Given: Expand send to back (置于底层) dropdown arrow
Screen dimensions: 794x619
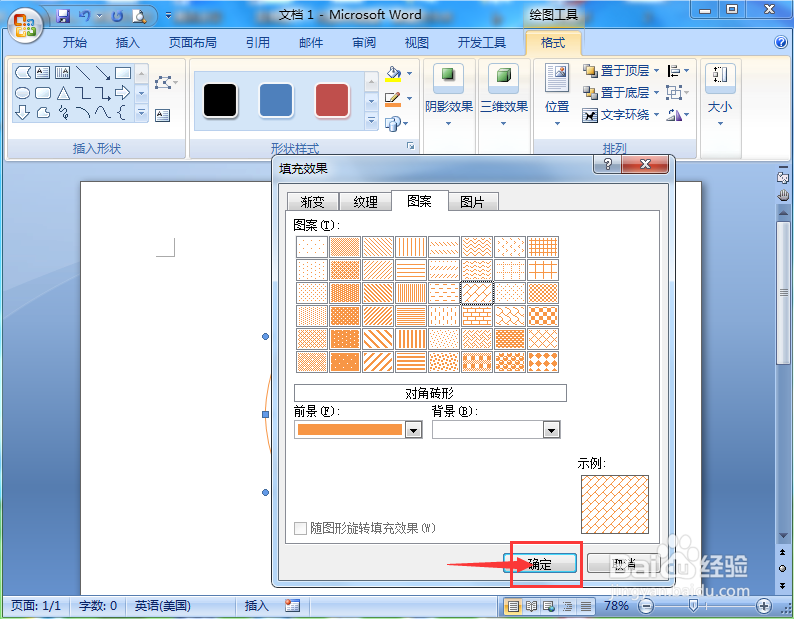Looking at the screenshot, I should tap(656, 93).
